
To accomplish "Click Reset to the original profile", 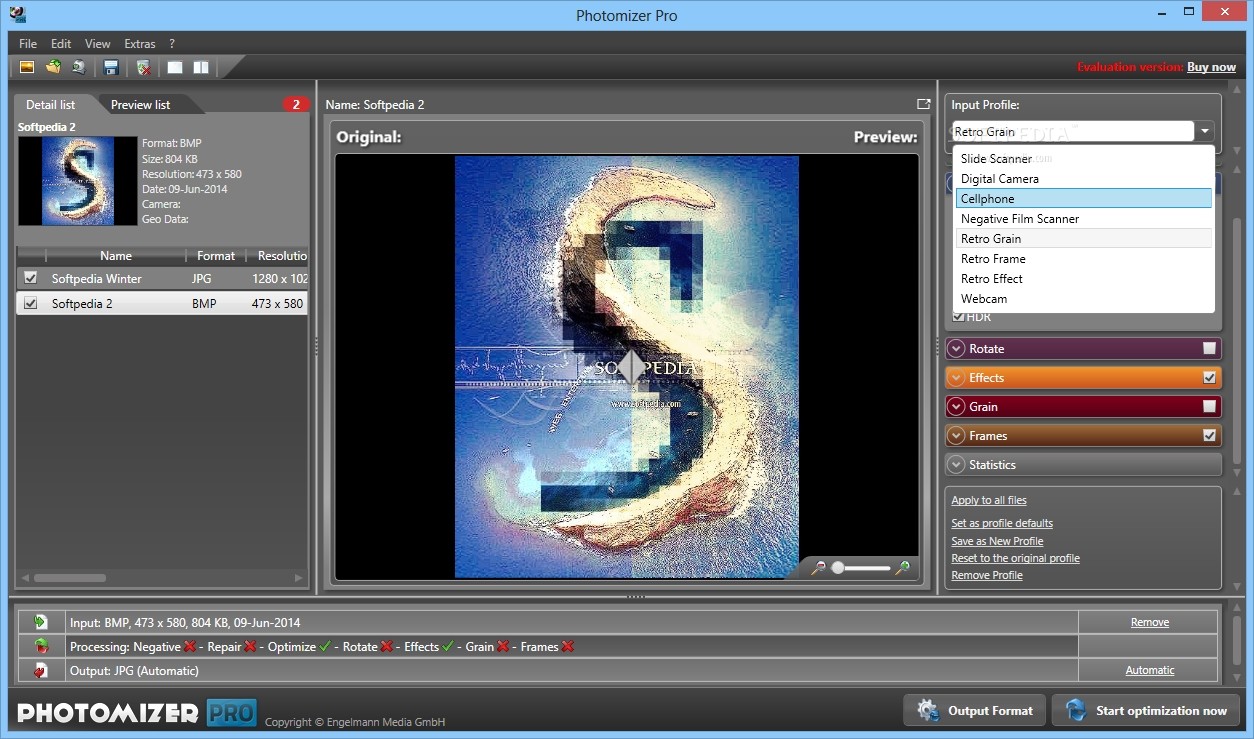I will coord(1015,558).
